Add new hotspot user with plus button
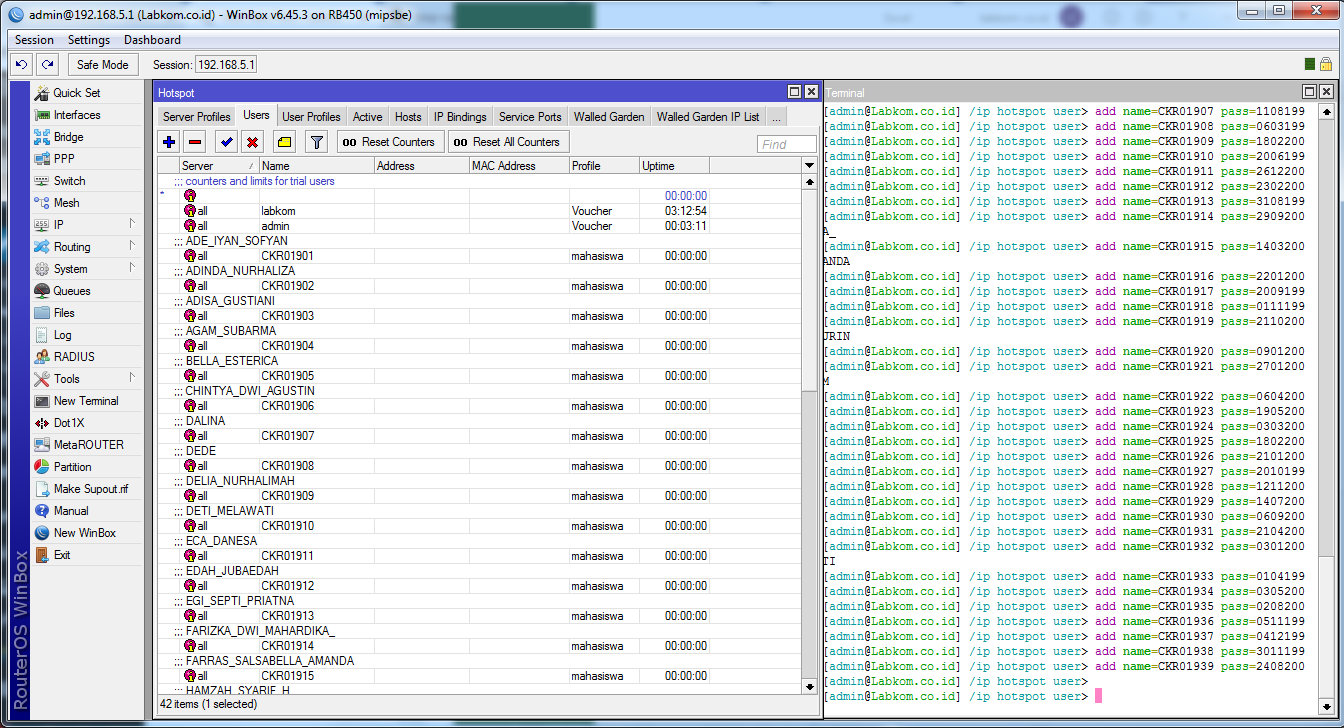Image resolution: width=1344 pixels, height=728 pixels. point(169,142)
